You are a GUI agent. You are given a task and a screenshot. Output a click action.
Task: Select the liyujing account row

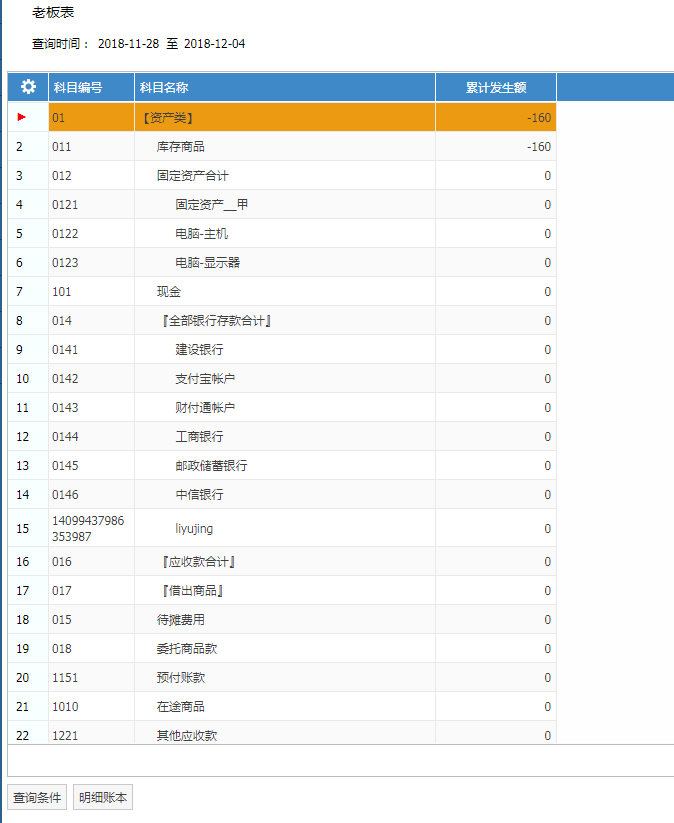pos(282,528)
